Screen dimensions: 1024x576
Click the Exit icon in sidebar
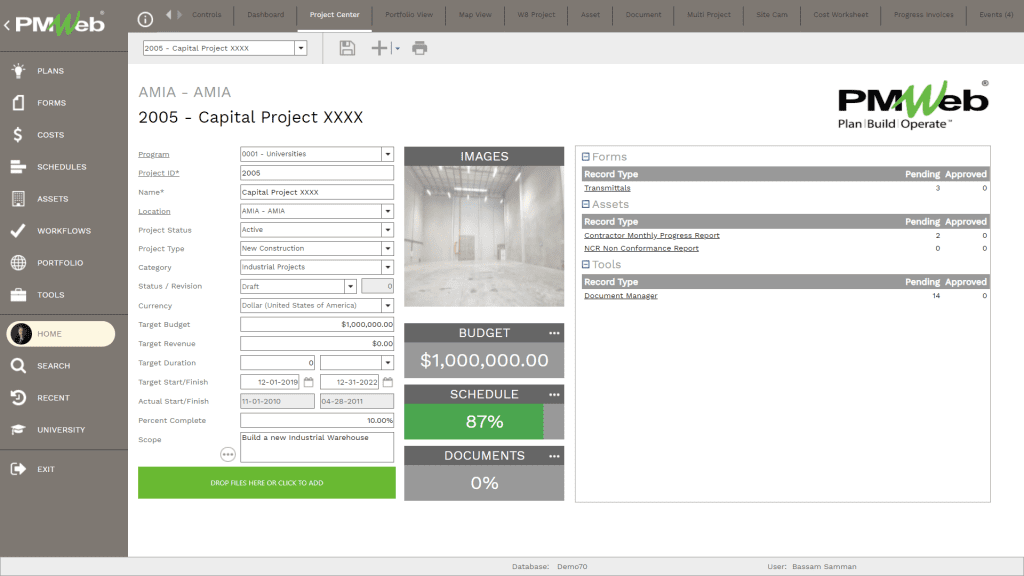point(18,469)
